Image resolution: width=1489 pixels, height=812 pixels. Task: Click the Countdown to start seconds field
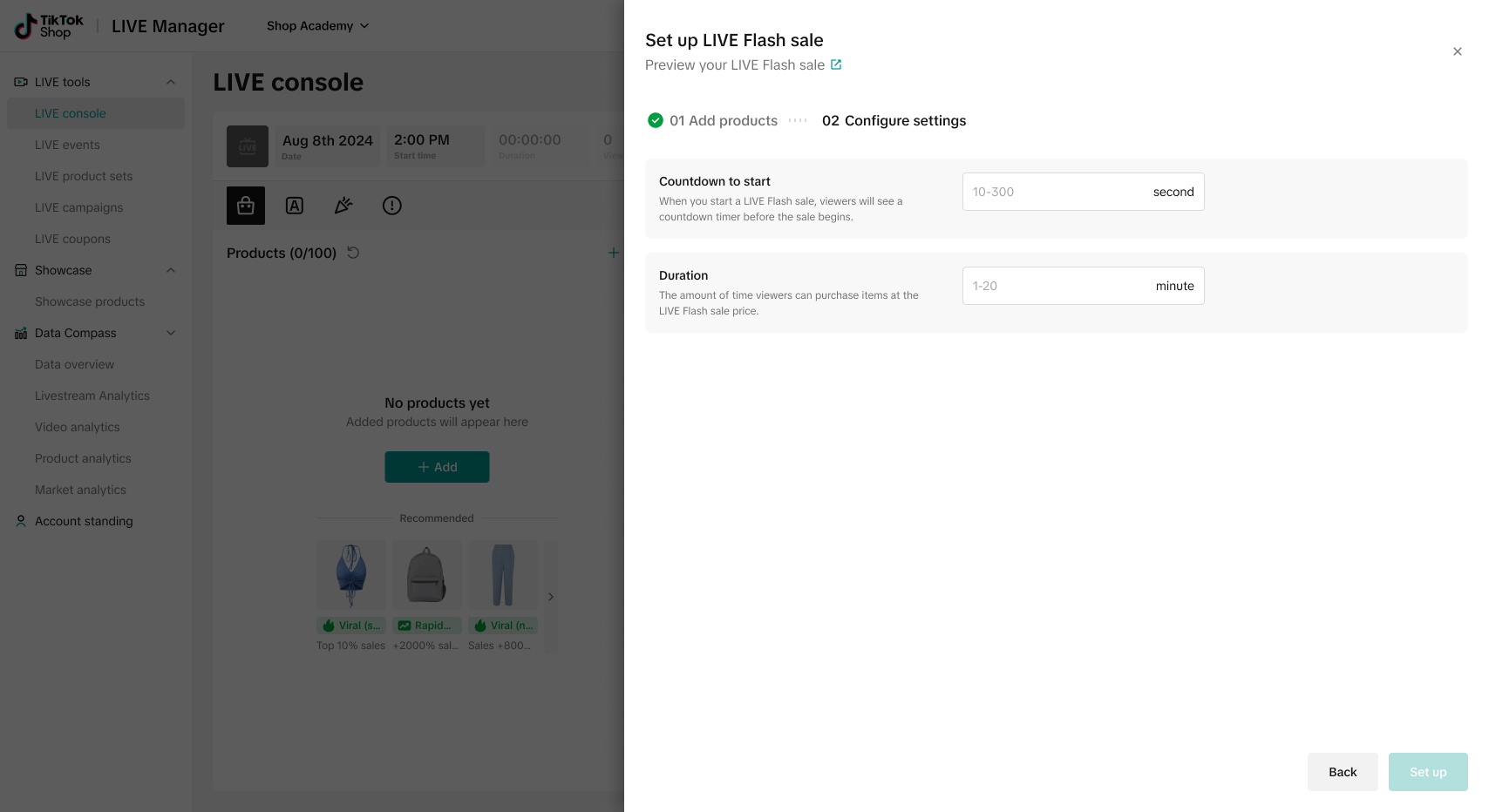[x=1055, y=192]
